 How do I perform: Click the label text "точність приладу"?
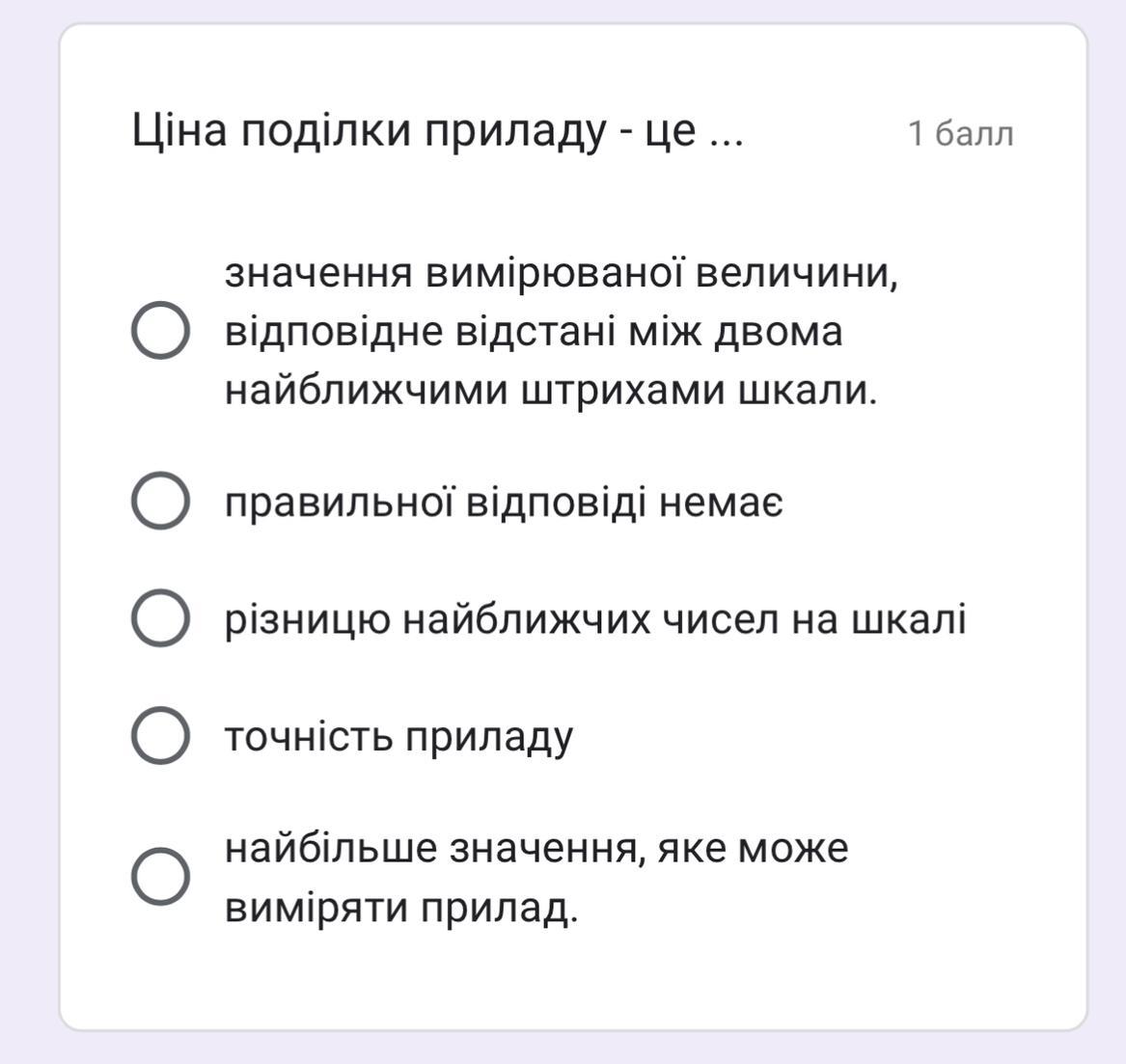point(398,737)
